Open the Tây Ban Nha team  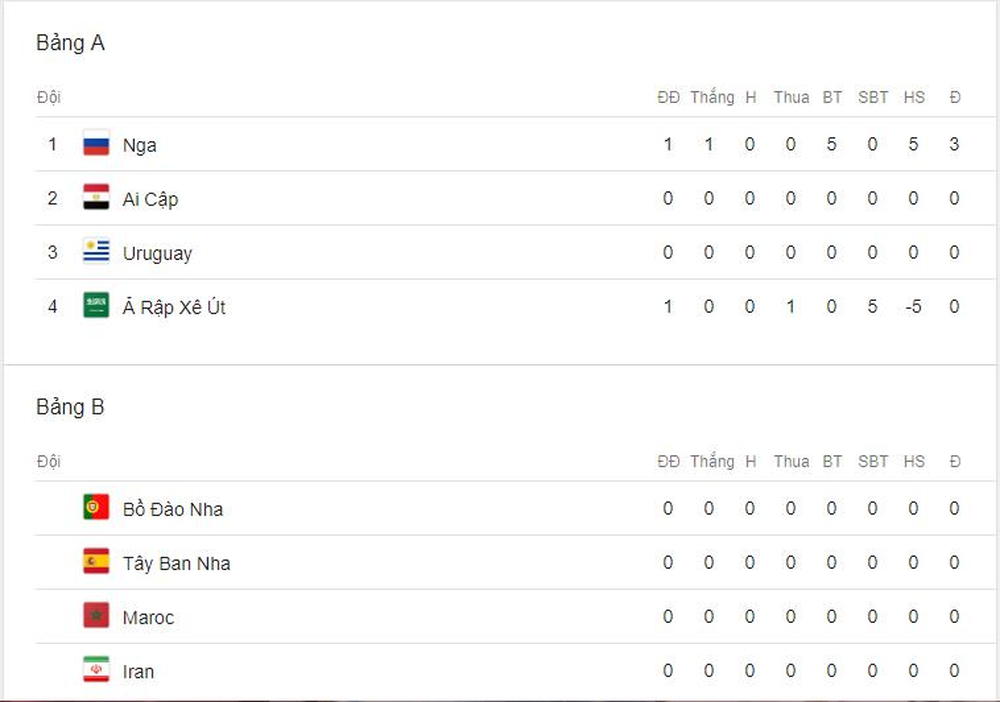[x=177, y=563]
